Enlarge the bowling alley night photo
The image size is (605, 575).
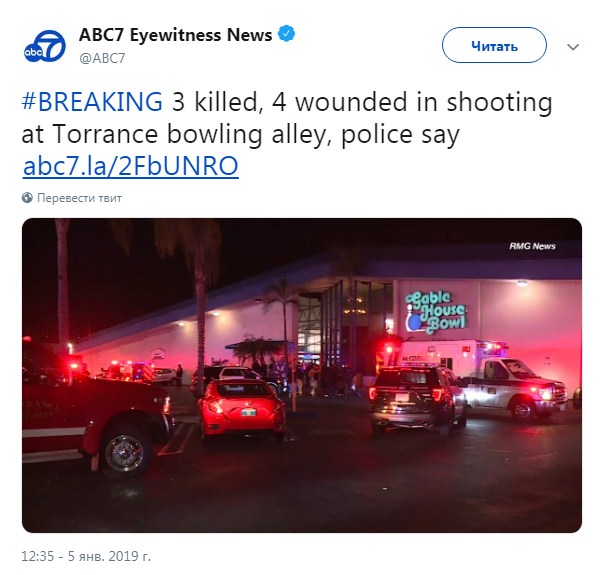tap(302, 375)
